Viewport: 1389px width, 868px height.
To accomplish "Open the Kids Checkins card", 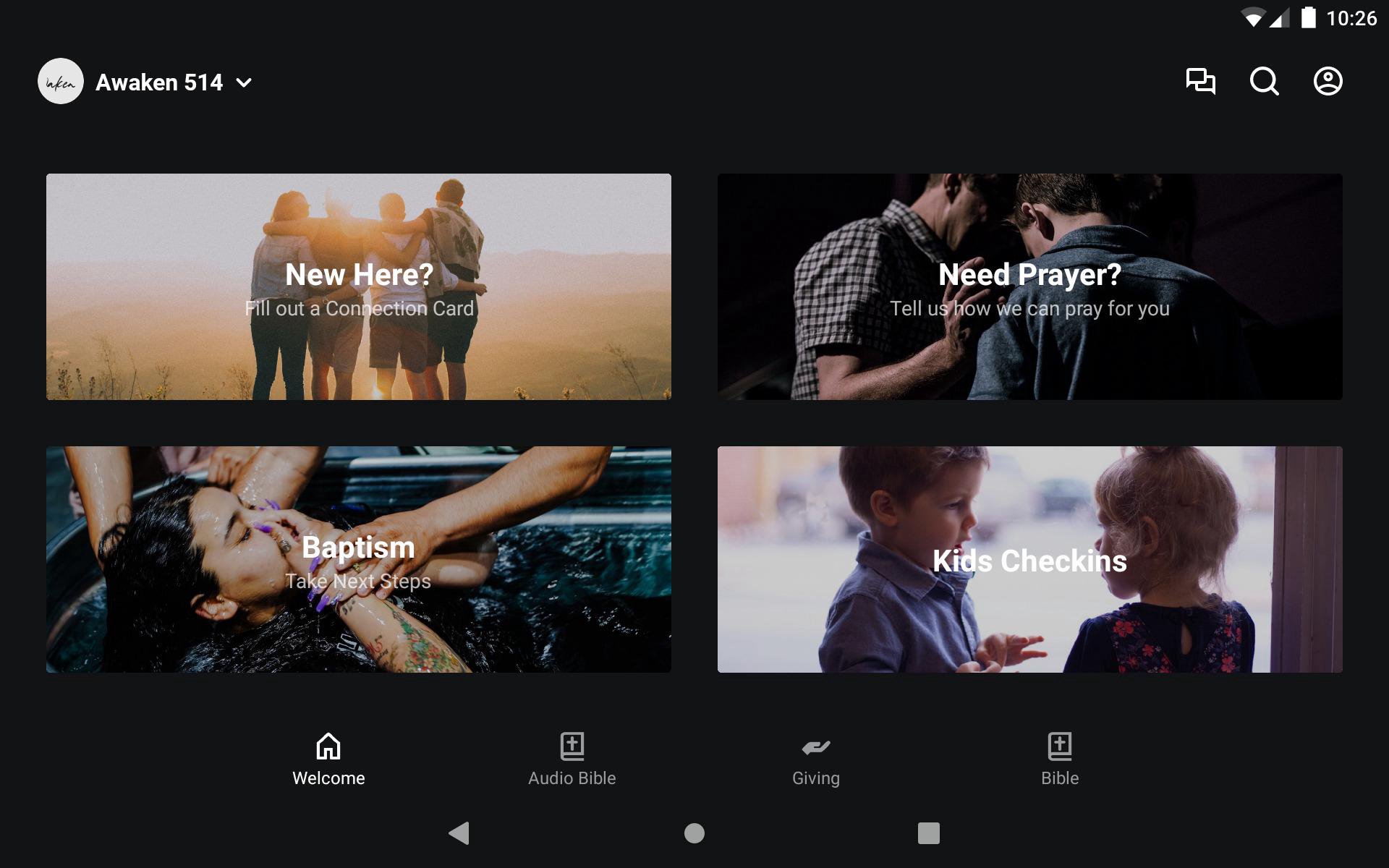I will (x=1029, y=559).
